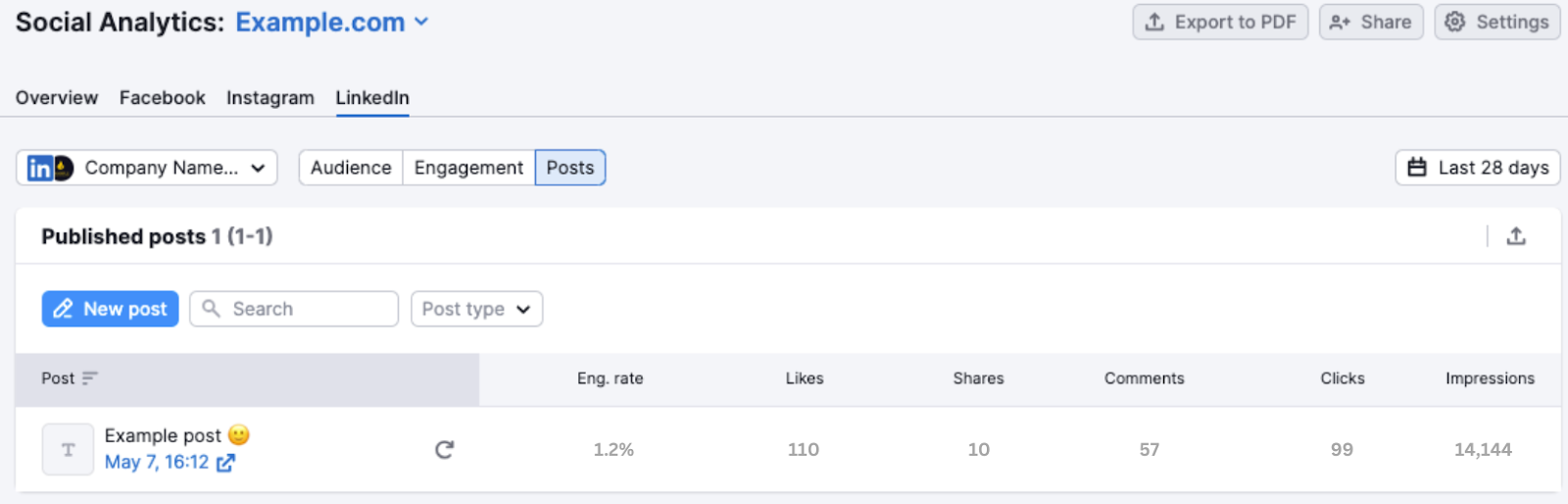Open the Facebook tab
Viewport: 1568px width, 504px height.
tap(163, 98)
